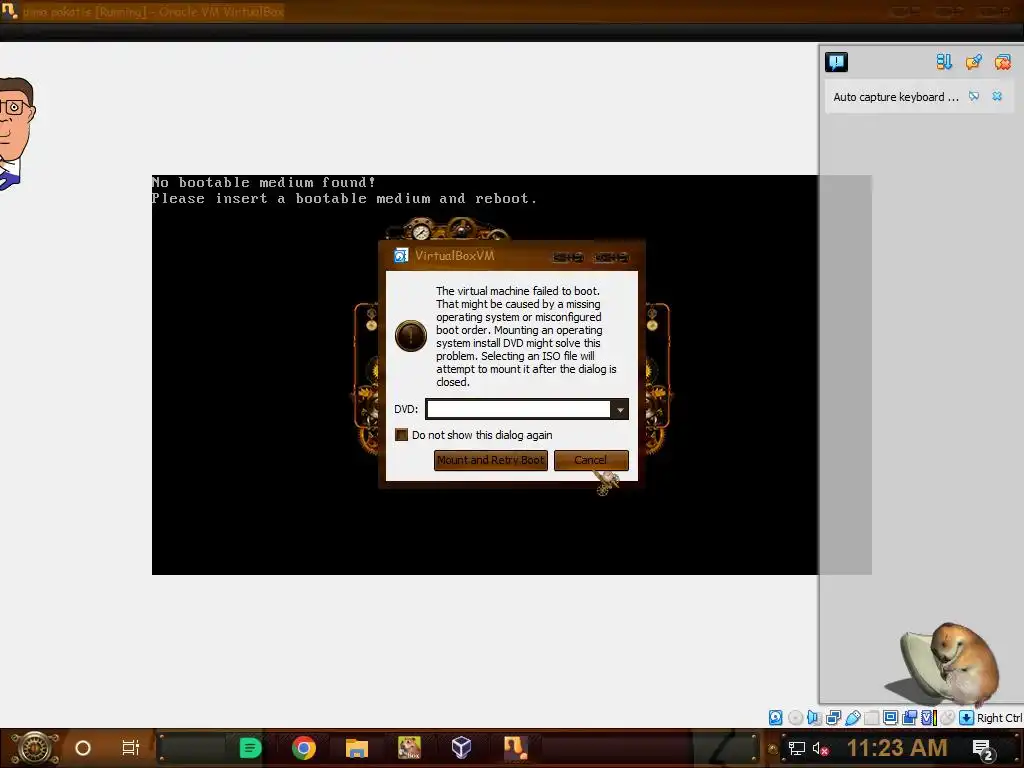Viewport: 1024px width, 768px height.
Task: Click the notification settings wrench icon
Action: [x=973, y=62]
